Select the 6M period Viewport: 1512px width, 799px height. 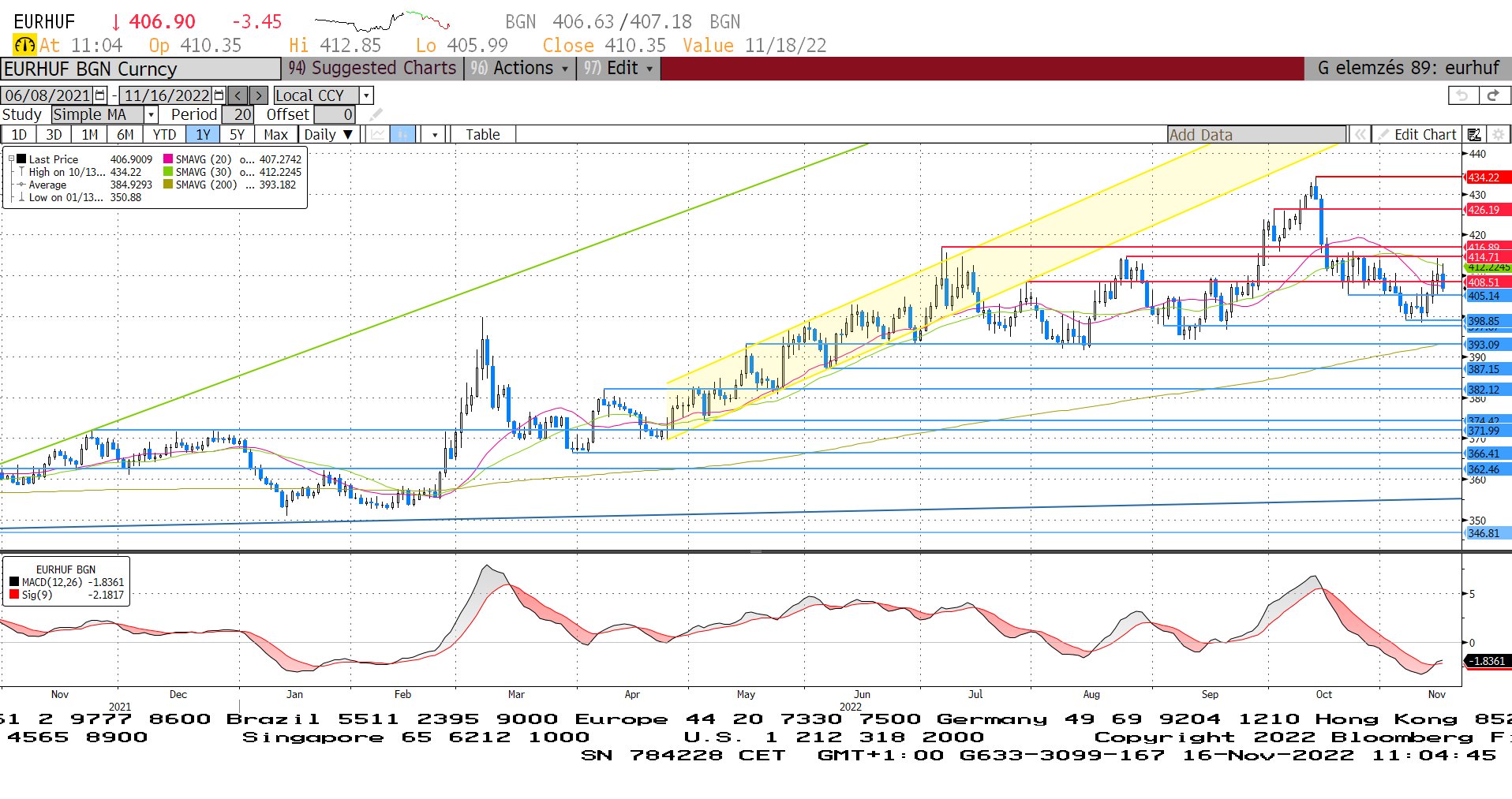point(125,135)
